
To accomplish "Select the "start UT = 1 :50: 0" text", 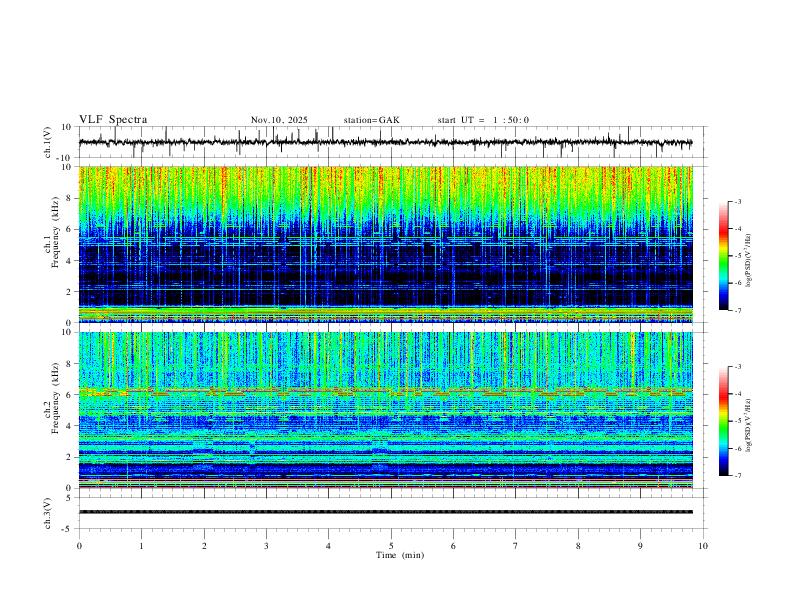I will (x=483, y=120).
